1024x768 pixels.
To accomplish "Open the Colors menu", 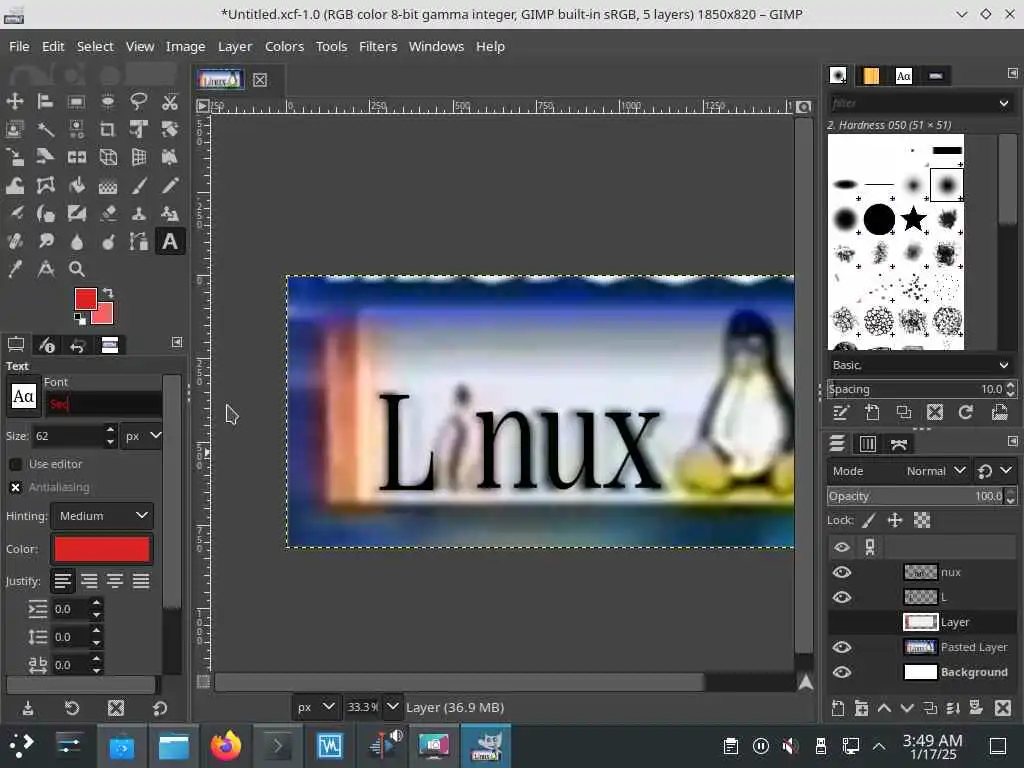I will 284,46.
